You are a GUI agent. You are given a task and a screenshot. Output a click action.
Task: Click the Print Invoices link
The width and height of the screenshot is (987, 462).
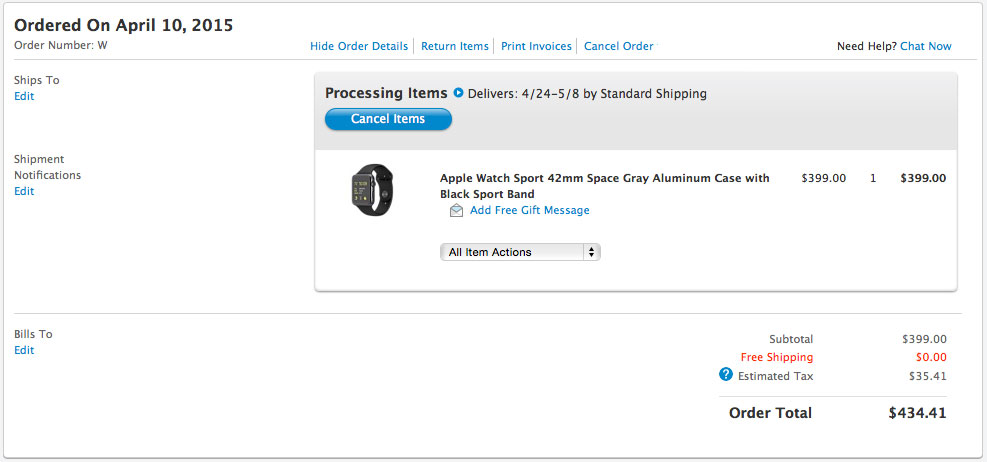click(536, 46)
